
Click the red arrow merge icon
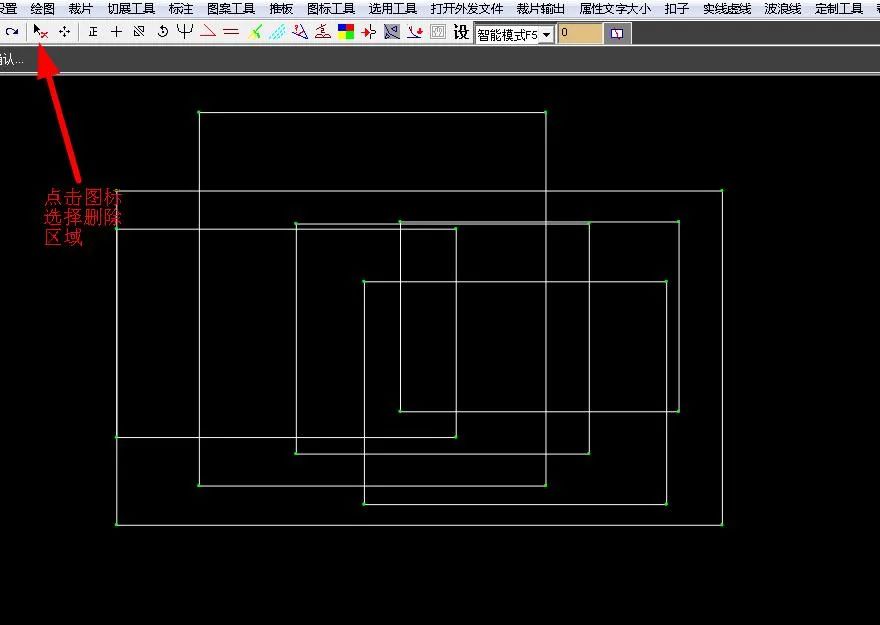tap(369, 33)
